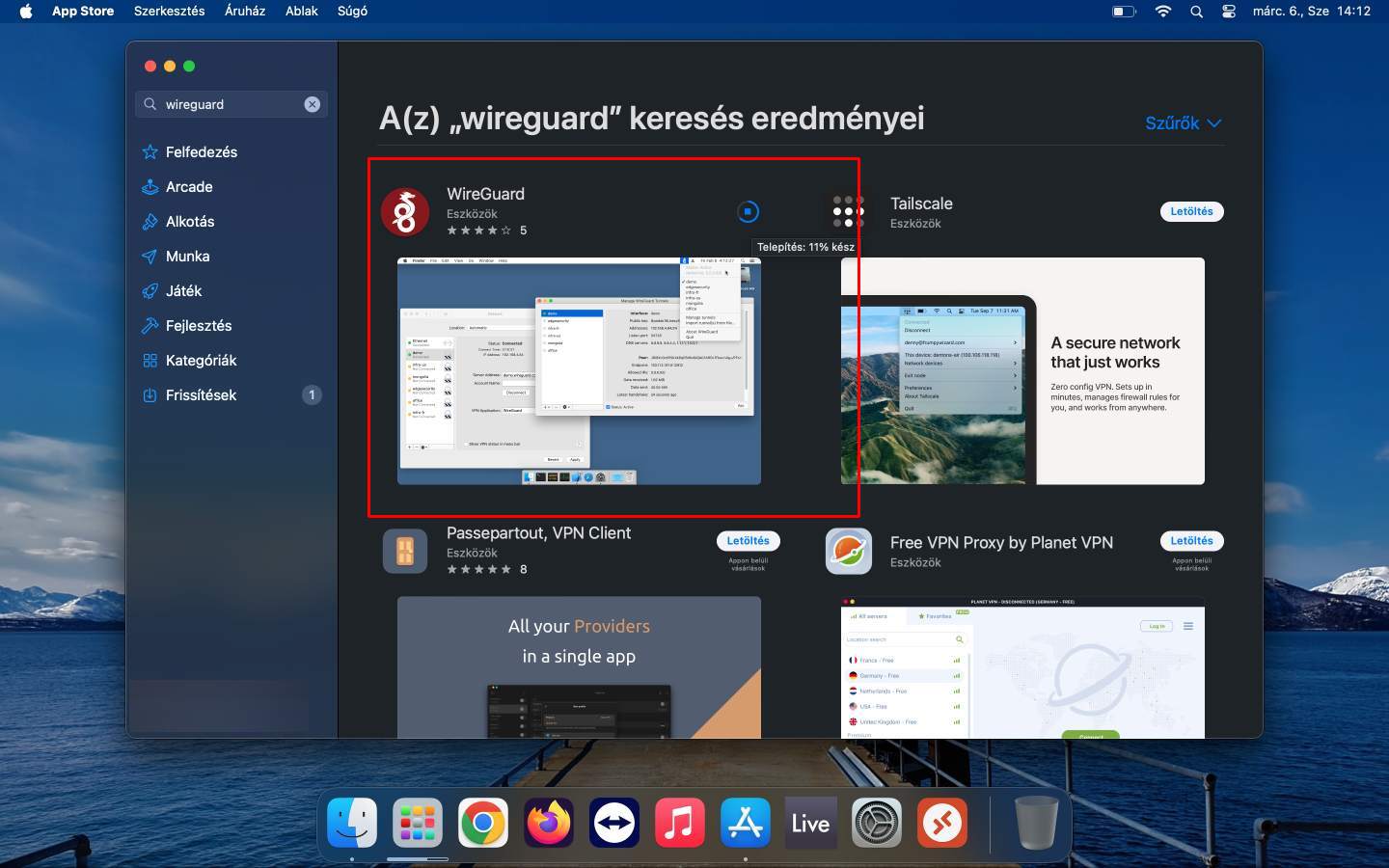
Task: Open Control Center in menu bar
Action: [1229, 12]
